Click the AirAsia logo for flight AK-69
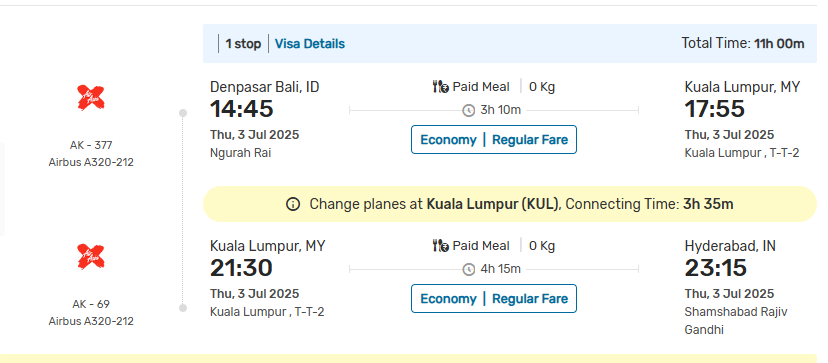Image resolution: width=828 pixels, height=363 pixels. pos(91,257)
